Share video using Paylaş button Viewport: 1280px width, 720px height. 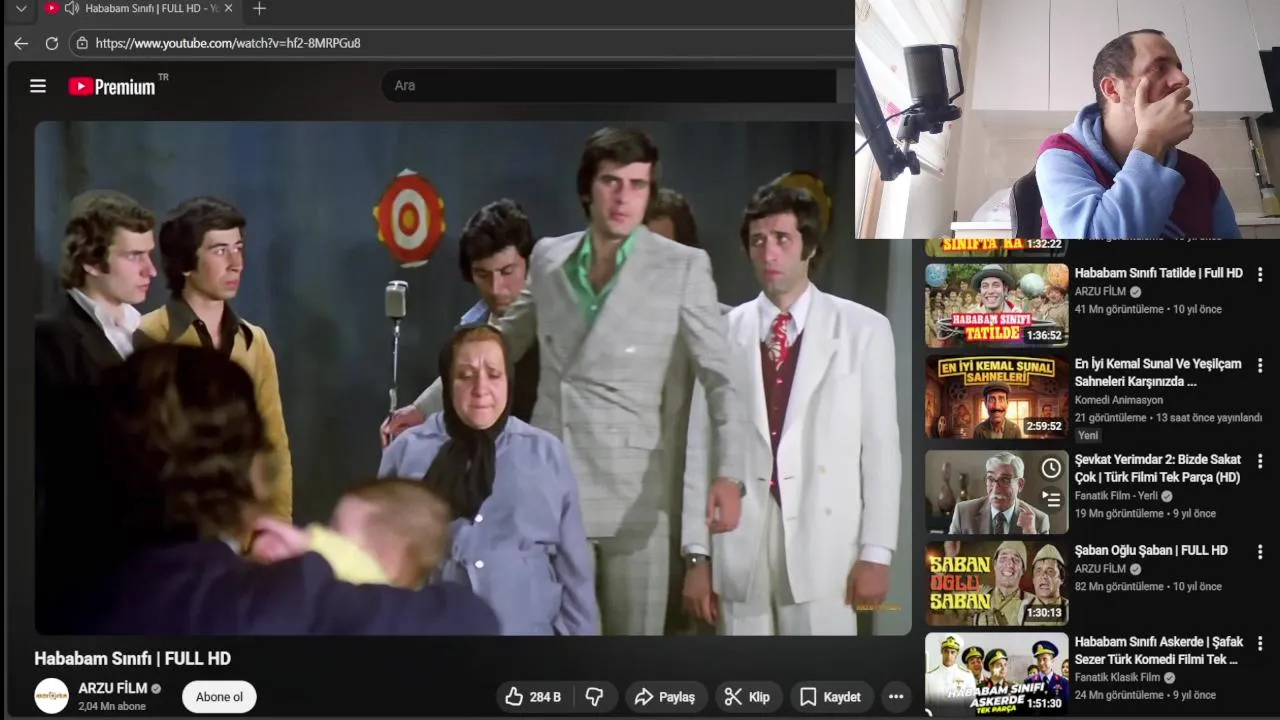click(666, 697)
